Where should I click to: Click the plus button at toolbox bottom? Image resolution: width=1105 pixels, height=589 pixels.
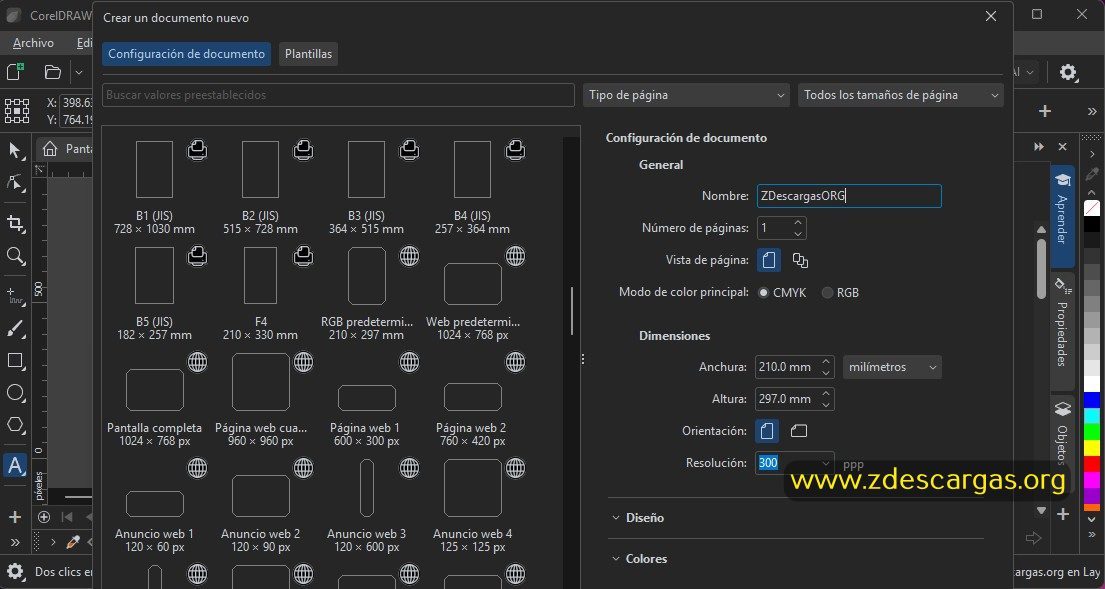[15, 517]
